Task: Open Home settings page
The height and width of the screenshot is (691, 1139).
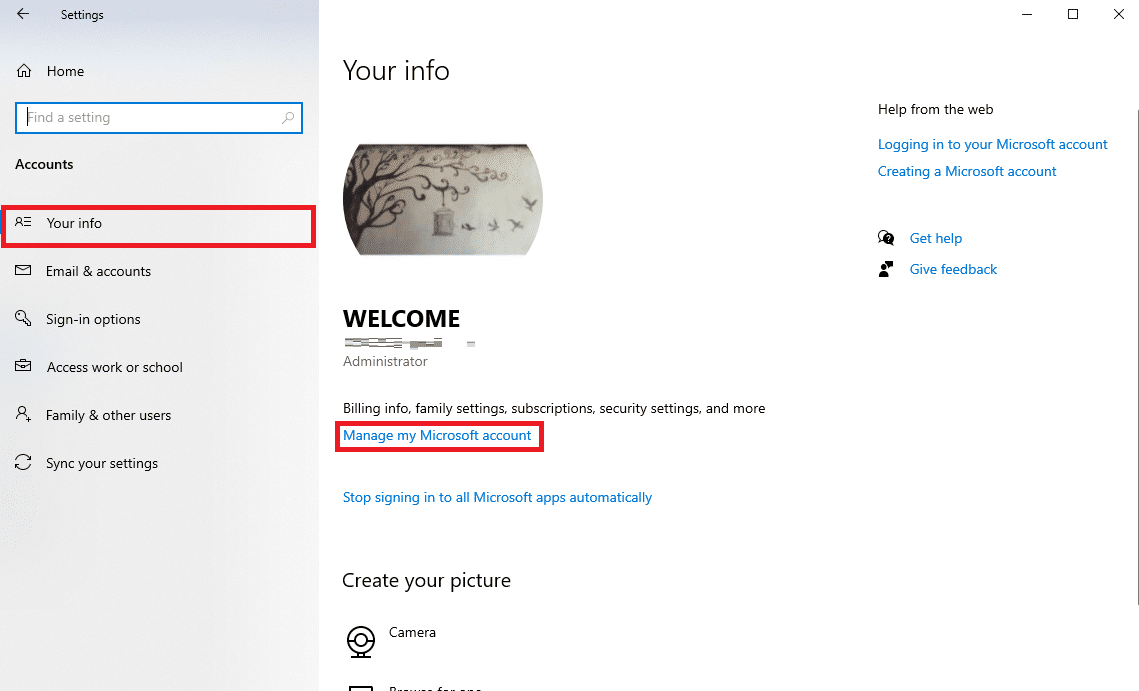Action: click(x=65, y=71)
